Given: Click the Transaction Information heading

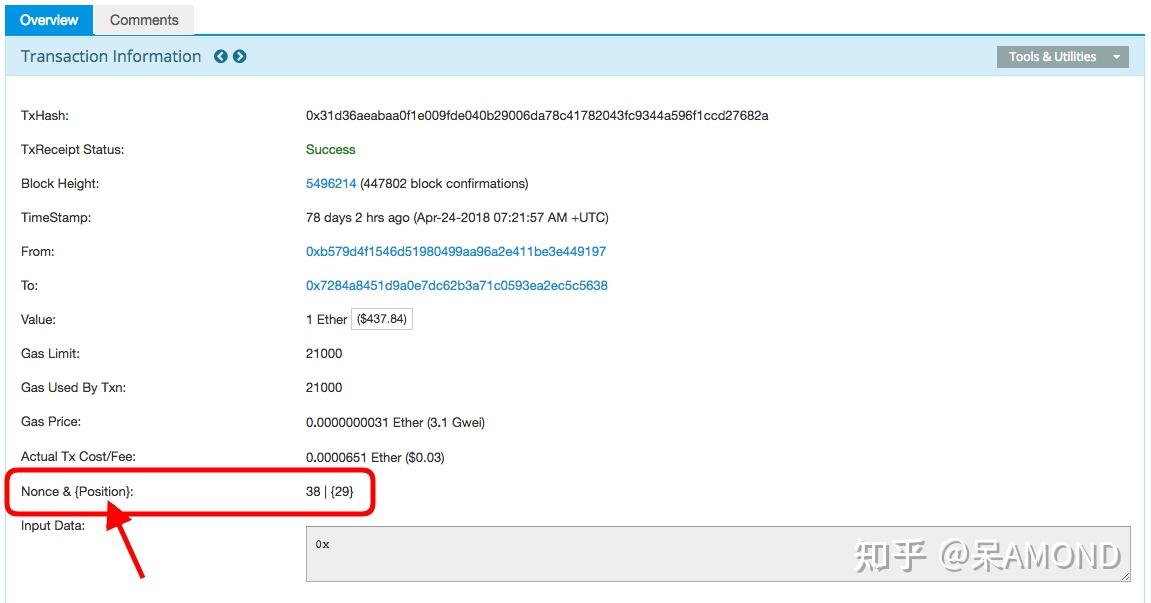Looking at the screenshot, I should coord(111,57).
